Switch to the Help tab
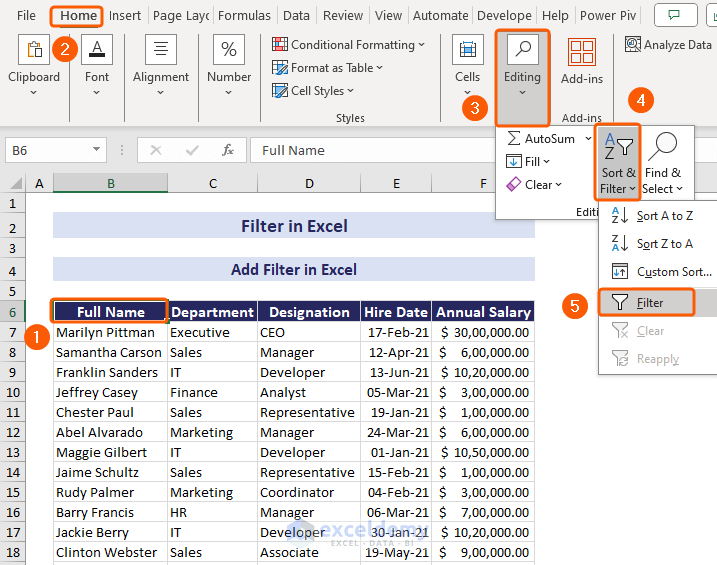717x565 pixels. [555, 16]
